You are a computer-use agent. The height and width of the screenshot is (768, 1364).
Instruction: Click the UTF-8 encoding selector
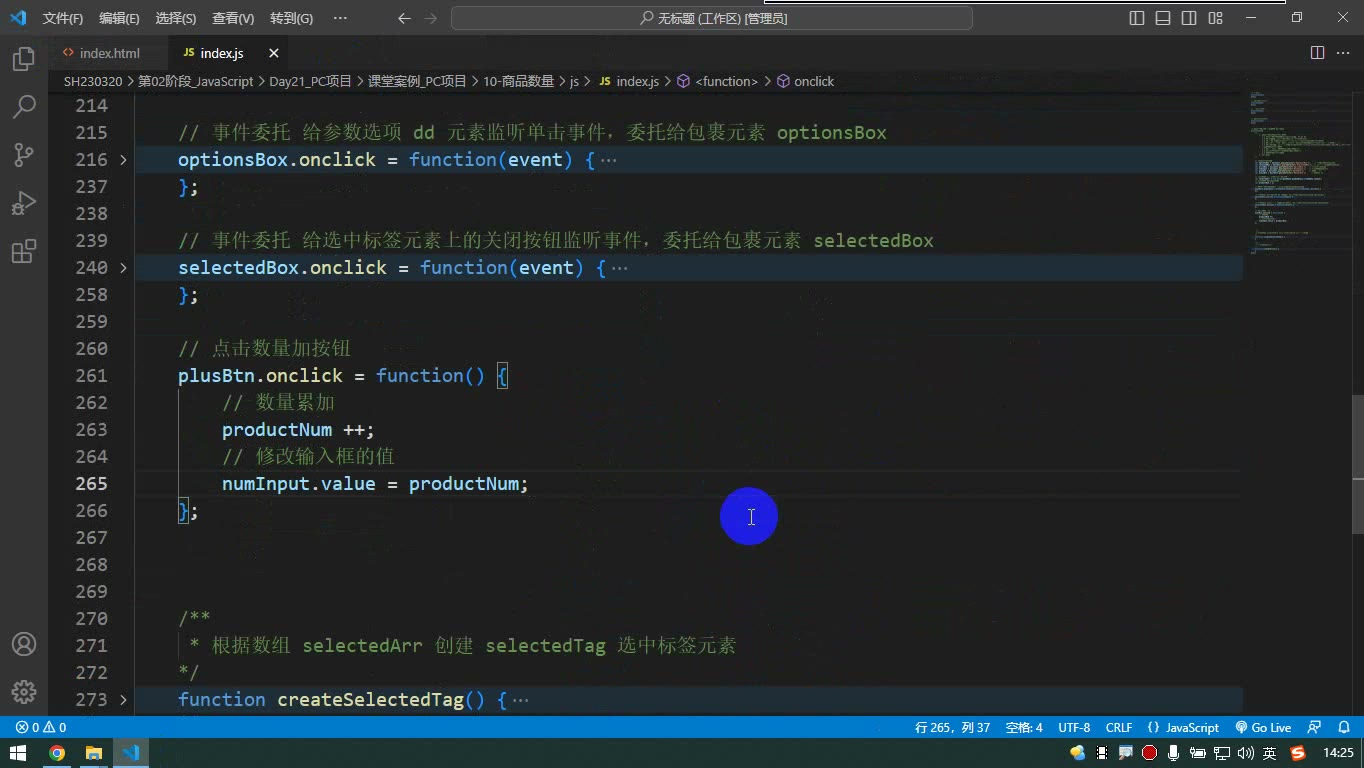[x=1074, y=728]
